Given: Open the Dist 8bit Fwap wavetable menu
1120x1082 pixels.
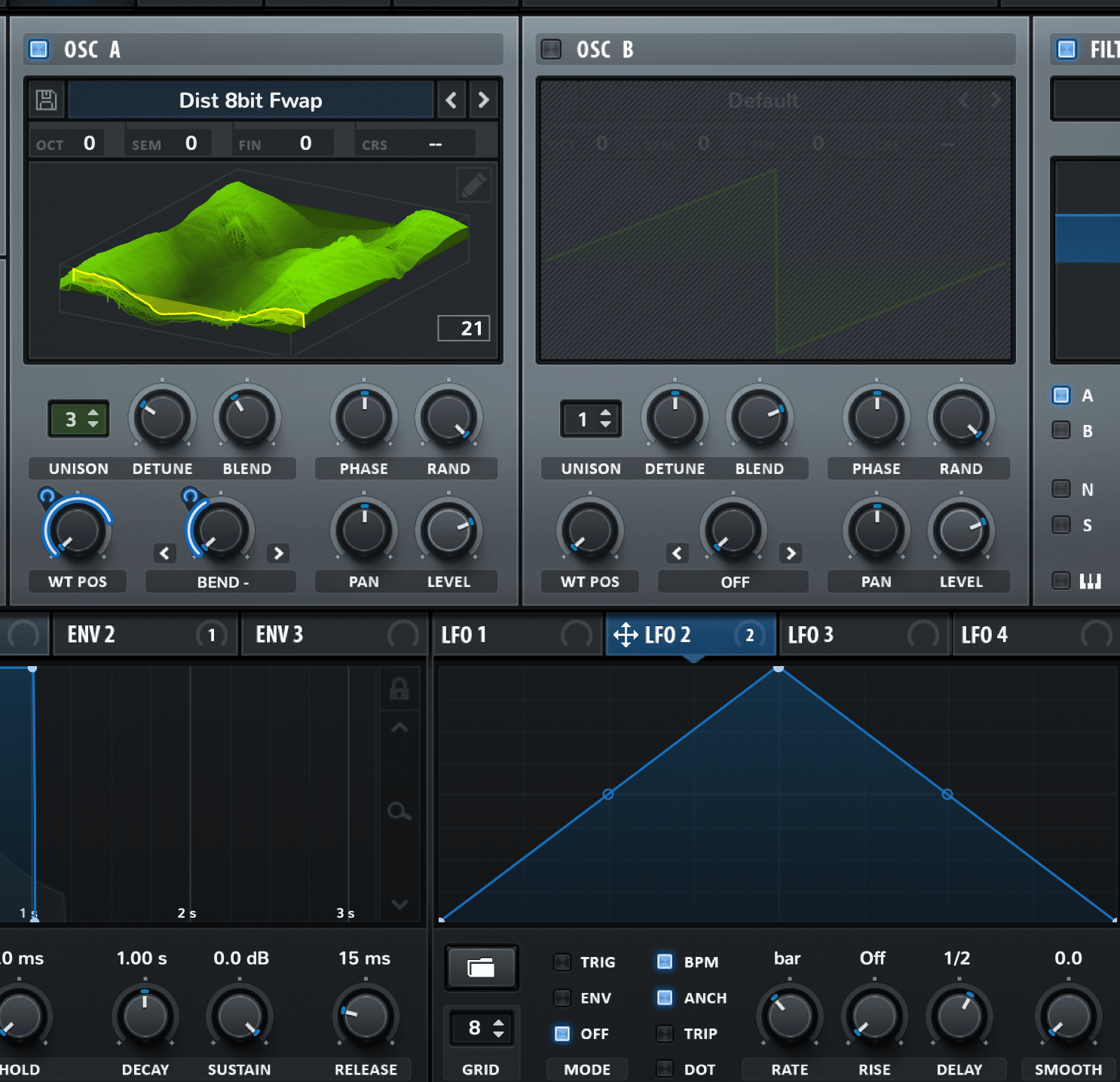Looking at the screenshot, I should [x=251, y=100].
